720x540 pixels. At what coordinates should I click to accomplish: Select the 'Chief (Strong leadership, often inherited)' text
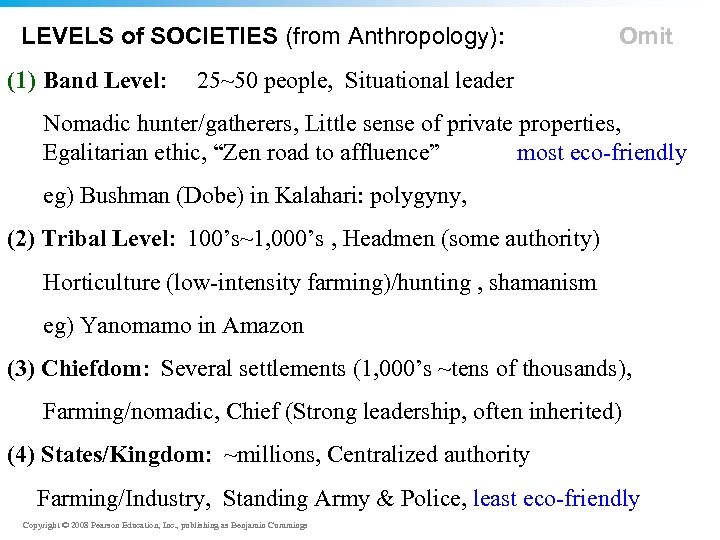click(424, 412)
